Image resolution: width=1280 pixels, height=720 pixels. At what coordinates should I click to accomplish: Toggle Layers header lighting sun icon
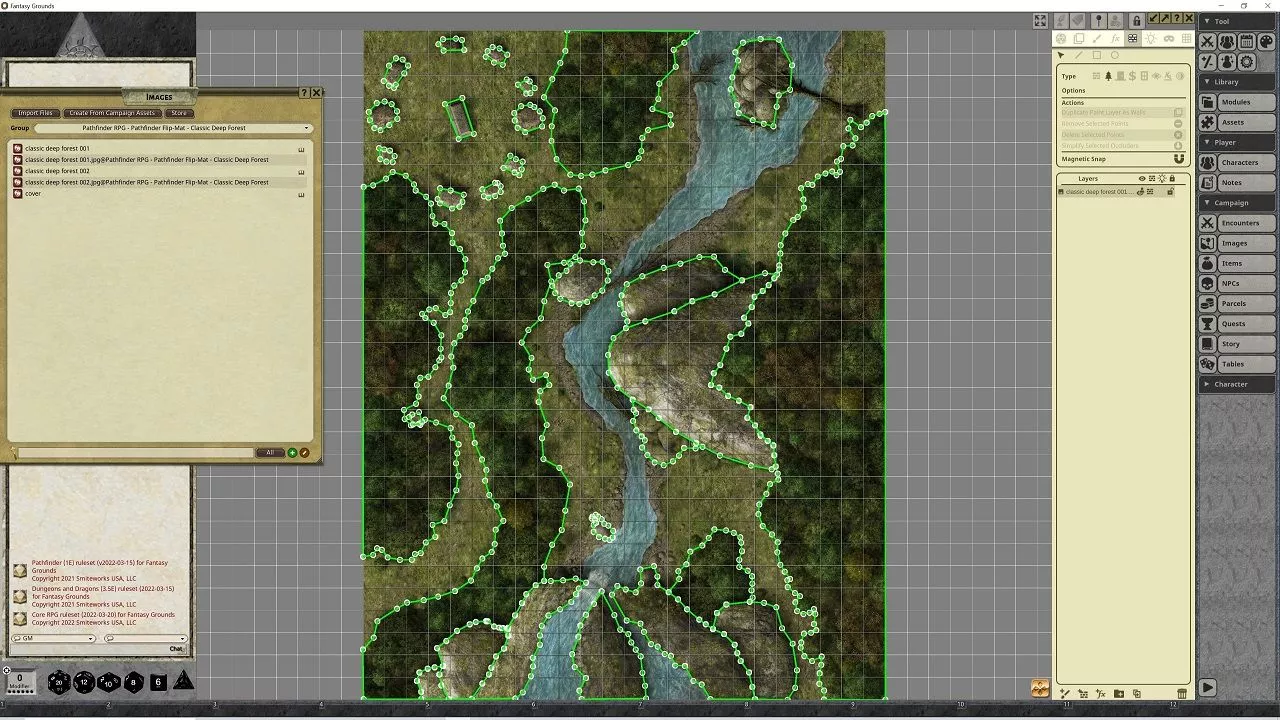coord(1162,178)
